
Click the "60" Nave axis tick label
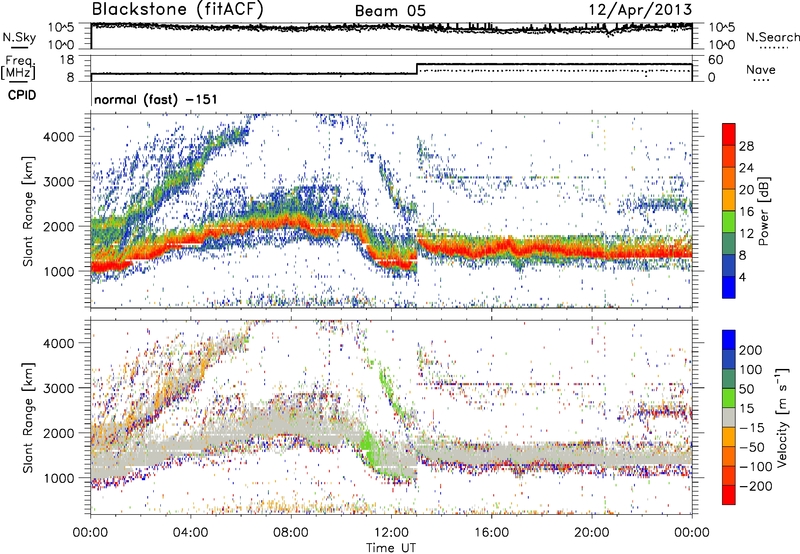pyautogui.click(x=715, y=60)
